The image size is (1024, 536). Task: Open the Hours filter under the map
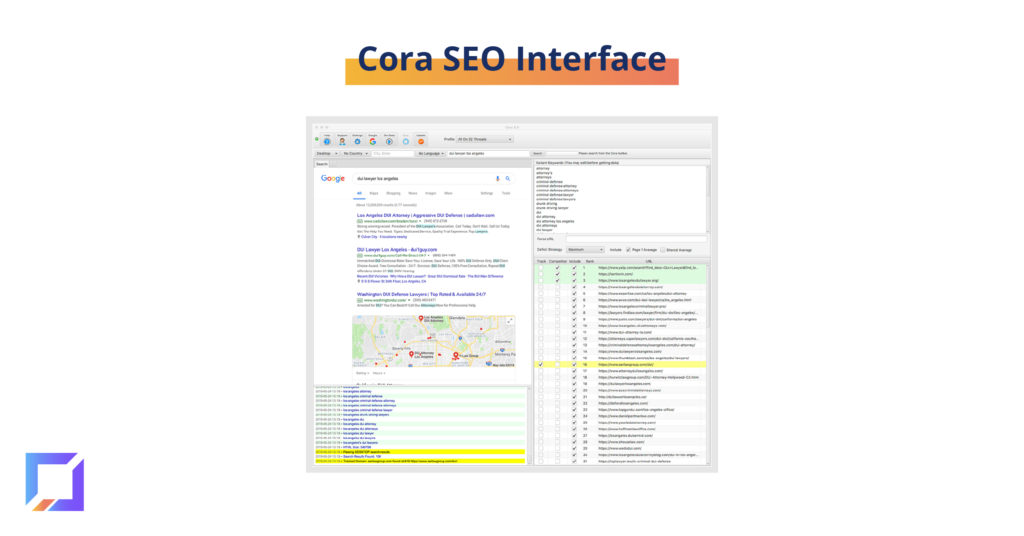click(379, 373)
